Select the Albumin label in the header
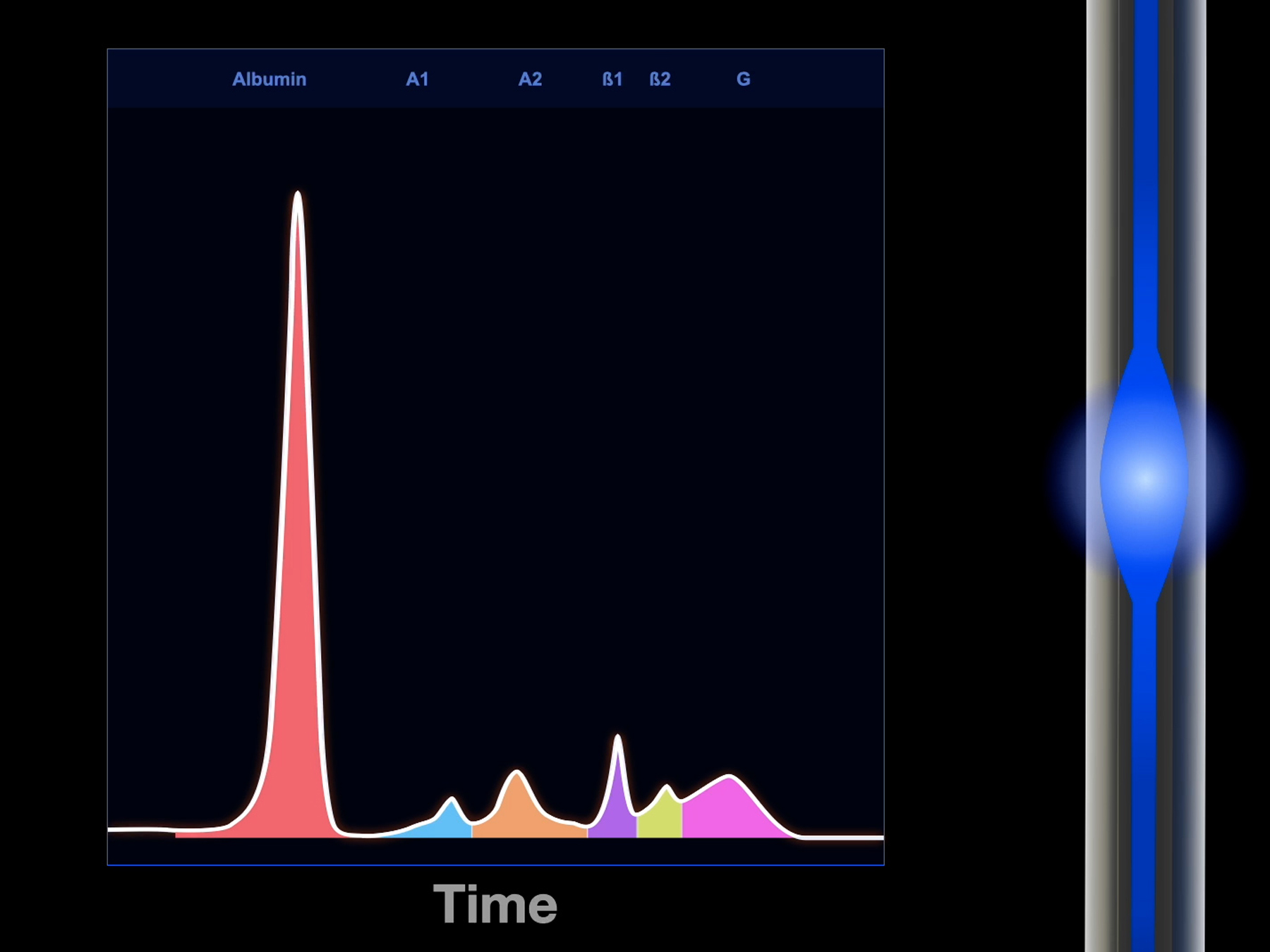This screenshot has height=952, width=1270. click(269, 79)
